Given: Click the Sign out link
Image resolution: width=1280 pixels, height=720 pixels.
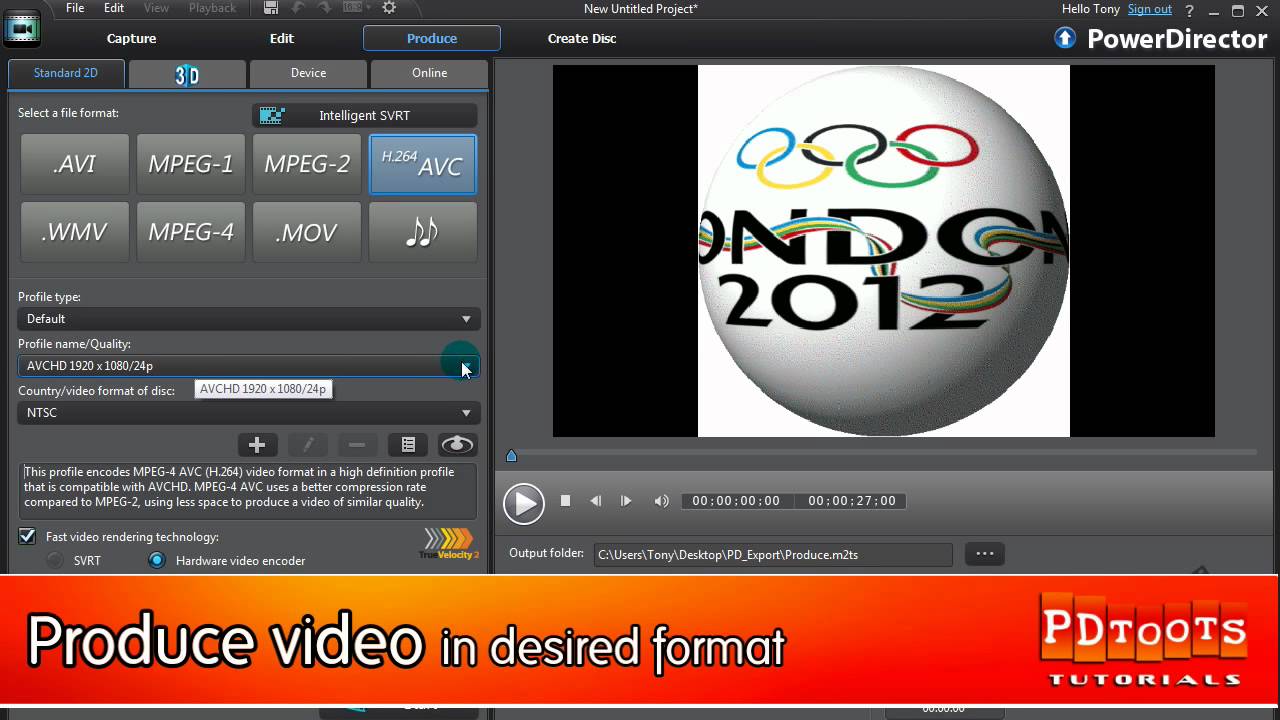Looking at the screenshot, I should coord(1150,9).
